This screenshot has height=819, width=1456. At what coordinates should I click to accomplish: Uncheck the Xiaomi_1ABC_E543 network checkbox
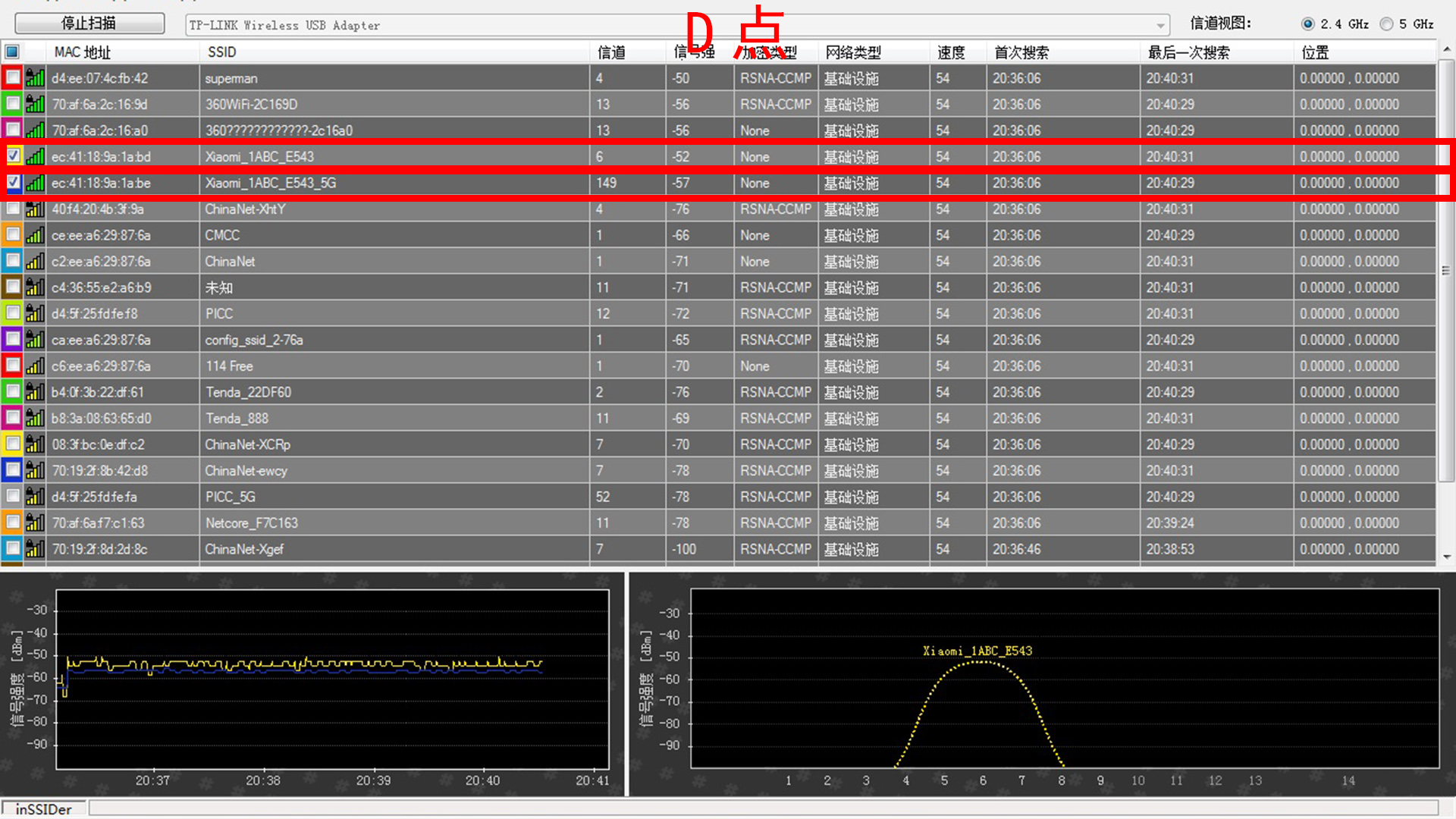click(13, 156)
